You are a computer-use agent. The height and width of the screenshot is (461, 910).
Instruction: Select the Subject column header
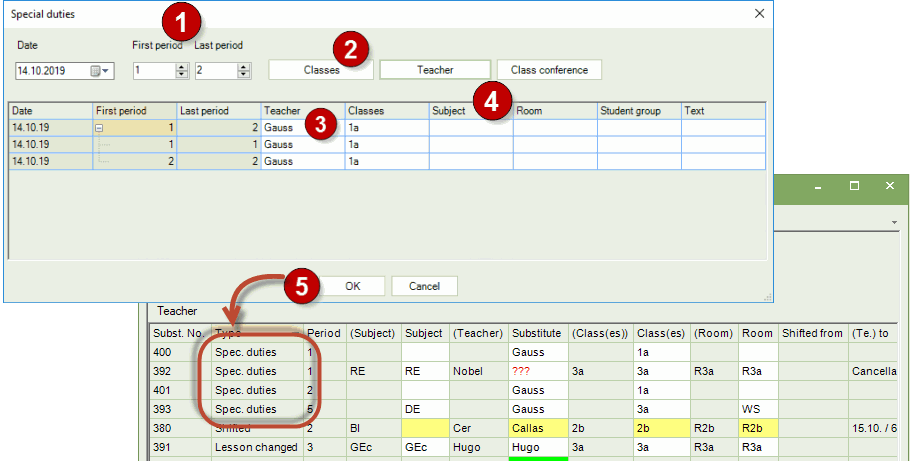pos(449,111)
